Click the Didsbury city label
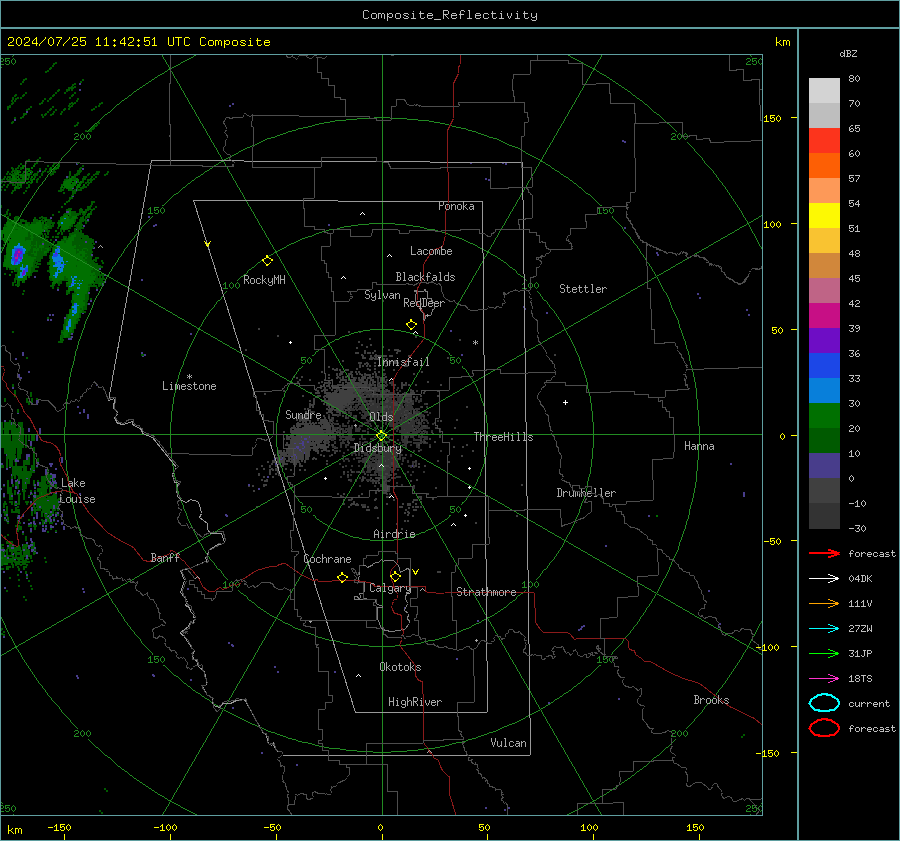 point(378,448)
